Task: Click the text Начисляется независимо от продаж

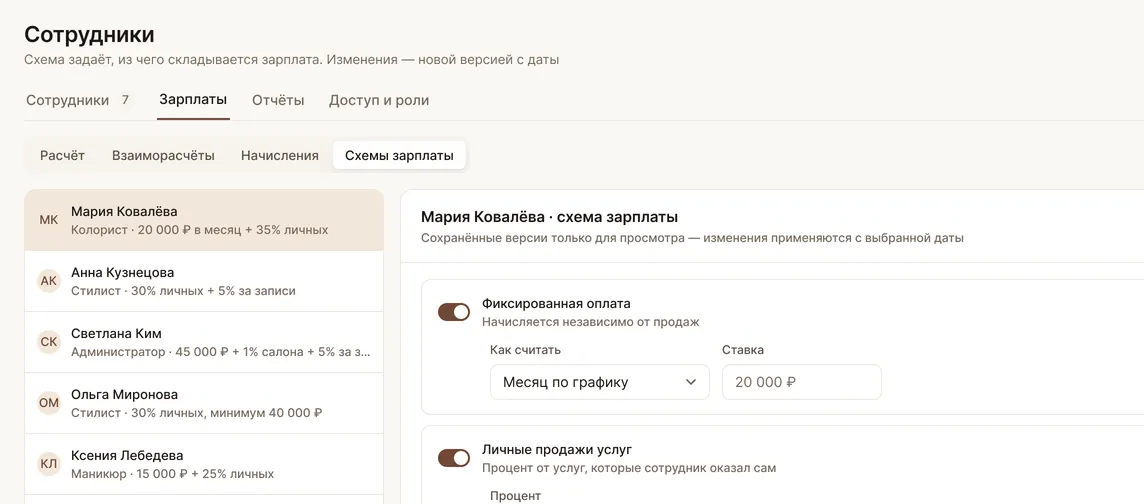Action: click(590, 322)
